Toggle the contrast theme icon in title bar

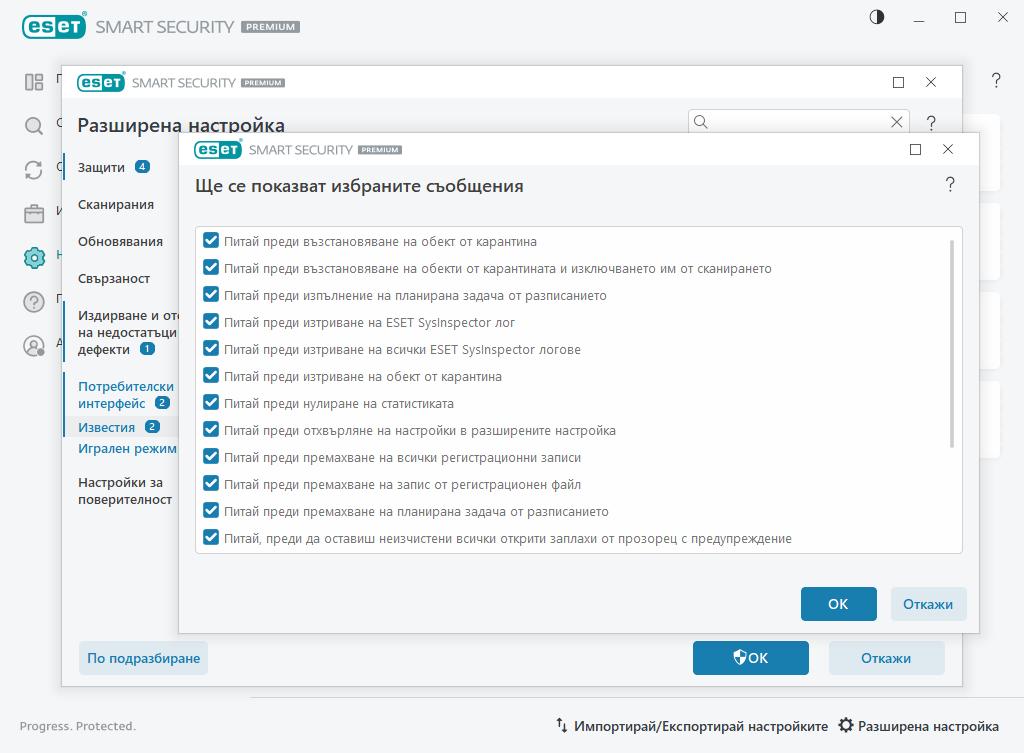tap(877, 18)
